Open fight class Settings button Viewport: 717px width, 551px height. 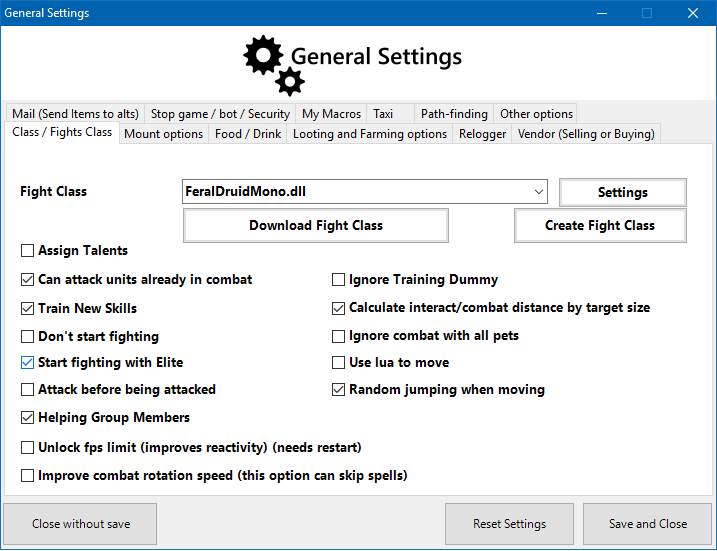(x=622, y=192)
